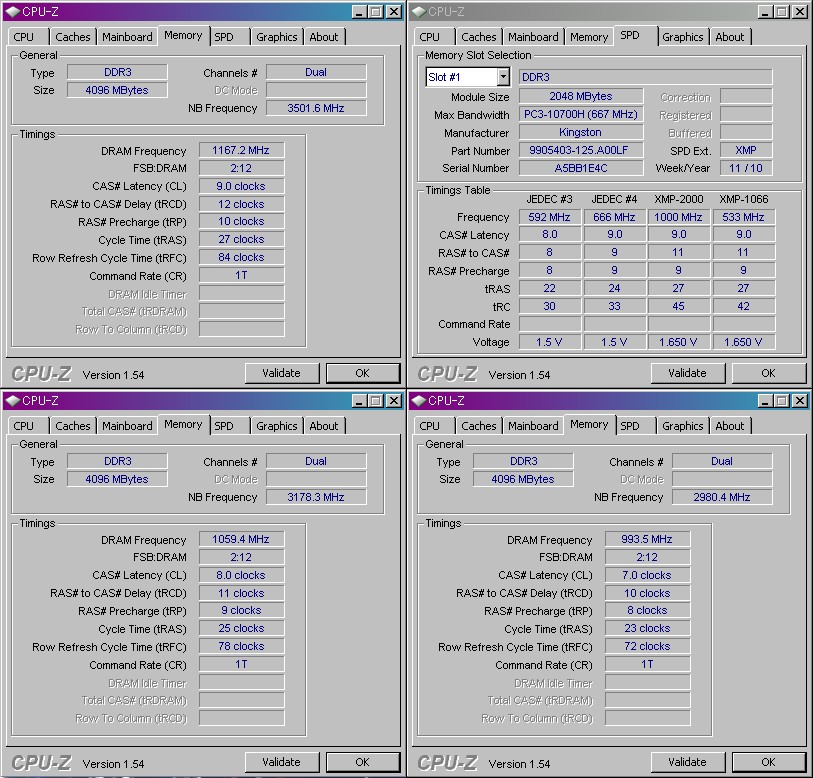Click the Week/Year value 11 / 10

point(746,168)
